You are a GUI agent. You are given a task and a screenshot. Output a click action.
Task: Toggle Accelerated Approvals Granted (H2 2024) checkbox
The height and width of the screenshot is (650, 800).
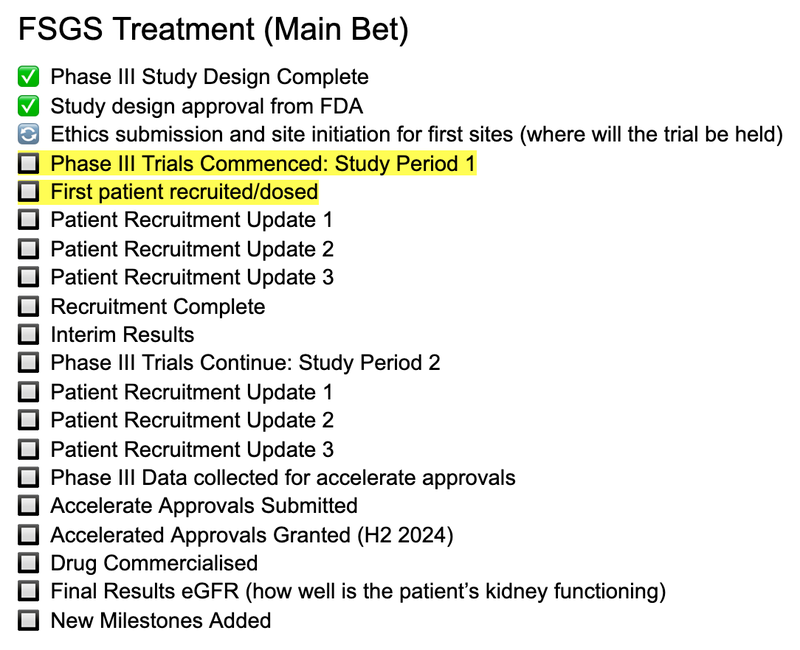click(x=28, y=535)
